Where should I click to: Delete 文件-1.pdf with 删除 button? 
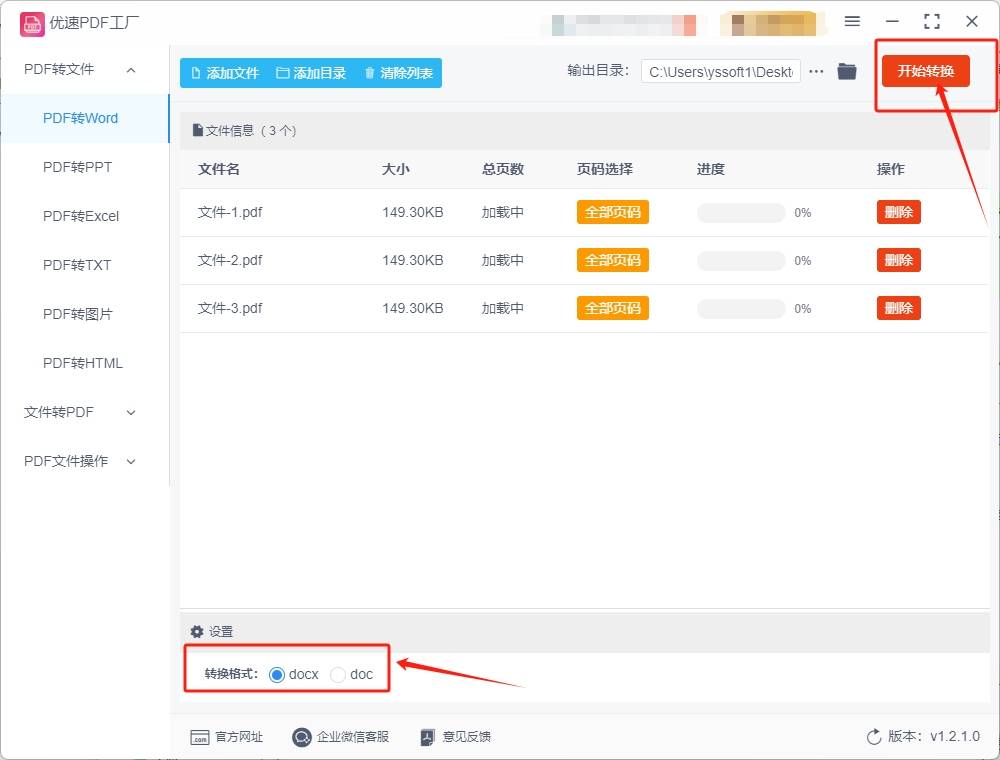tap(898, 212)
